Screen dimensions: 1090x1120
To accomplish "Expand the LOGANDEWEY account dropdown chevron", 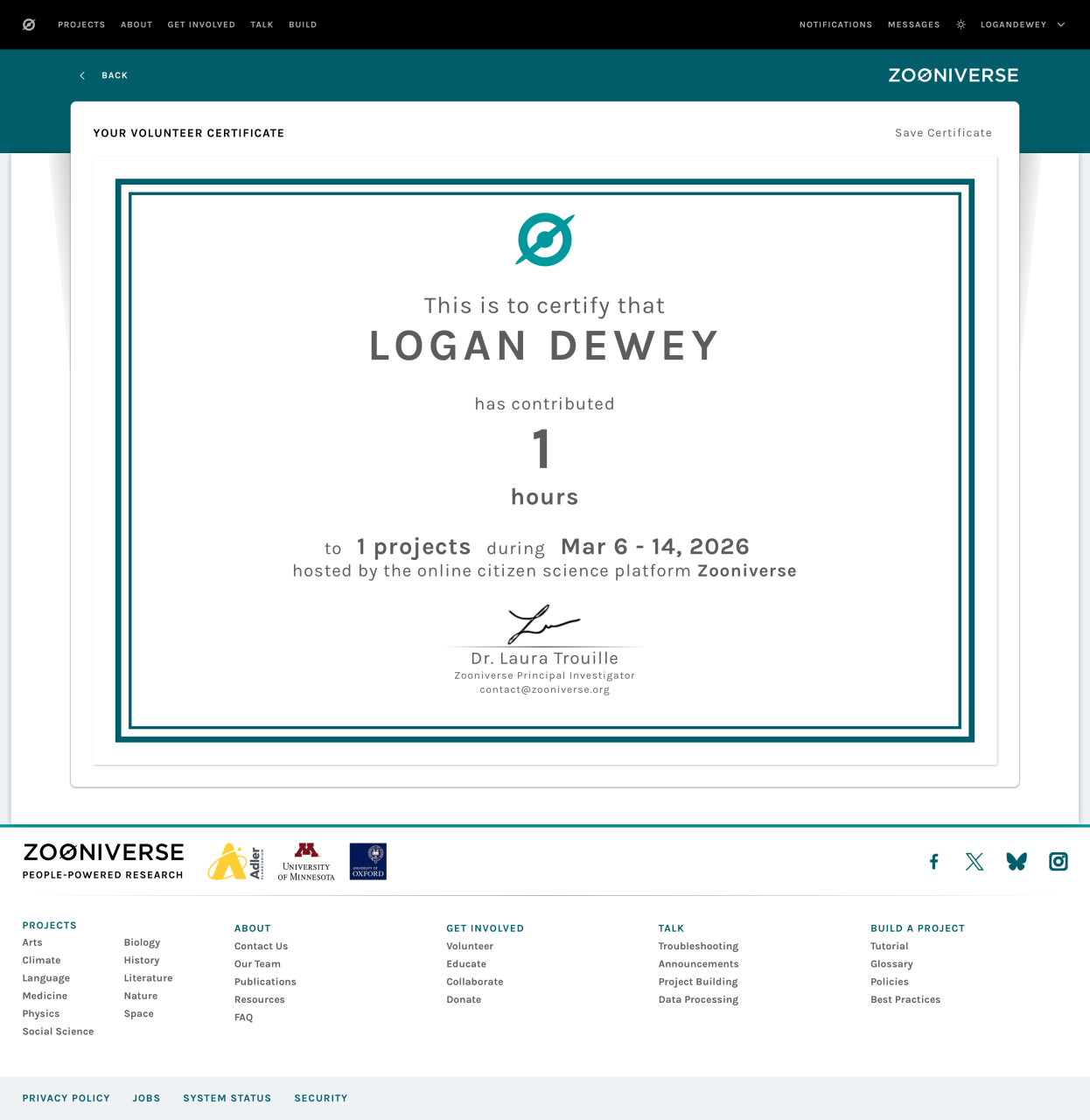I will click(x=1061, y=24).
